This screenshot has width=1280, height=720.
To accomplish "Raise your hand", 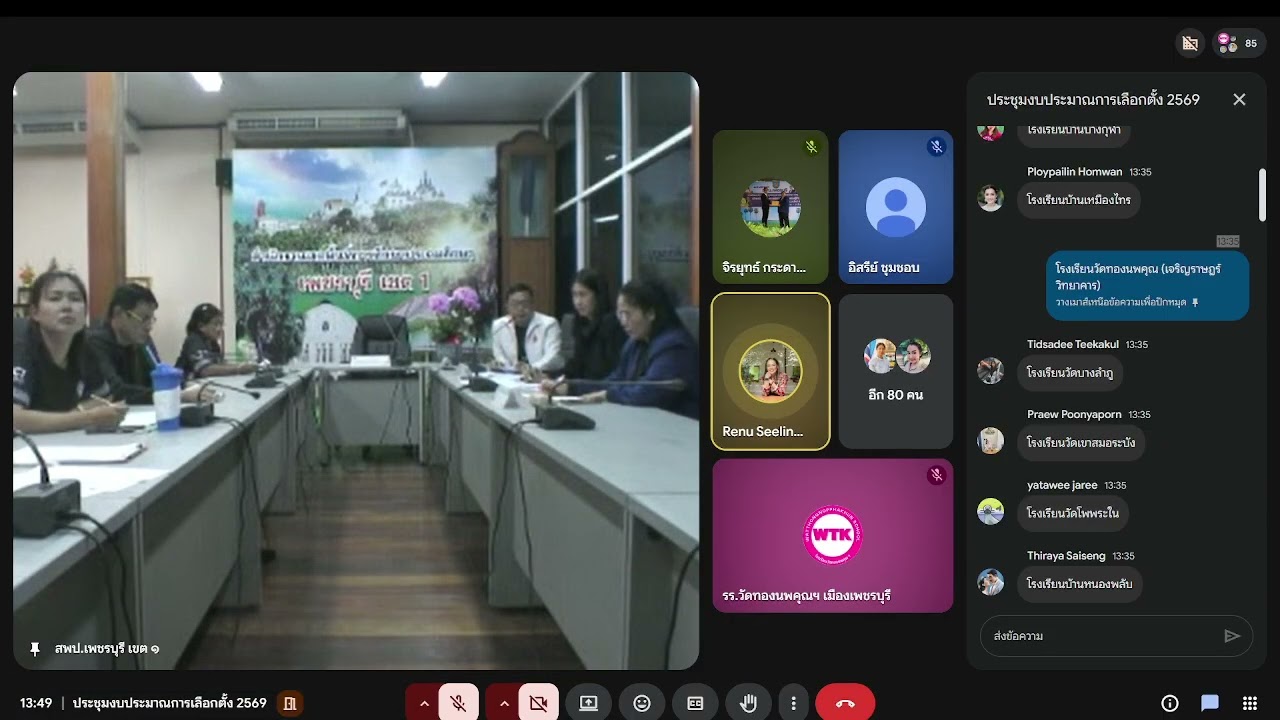I will pyautogui.click(x=748, y=703).
